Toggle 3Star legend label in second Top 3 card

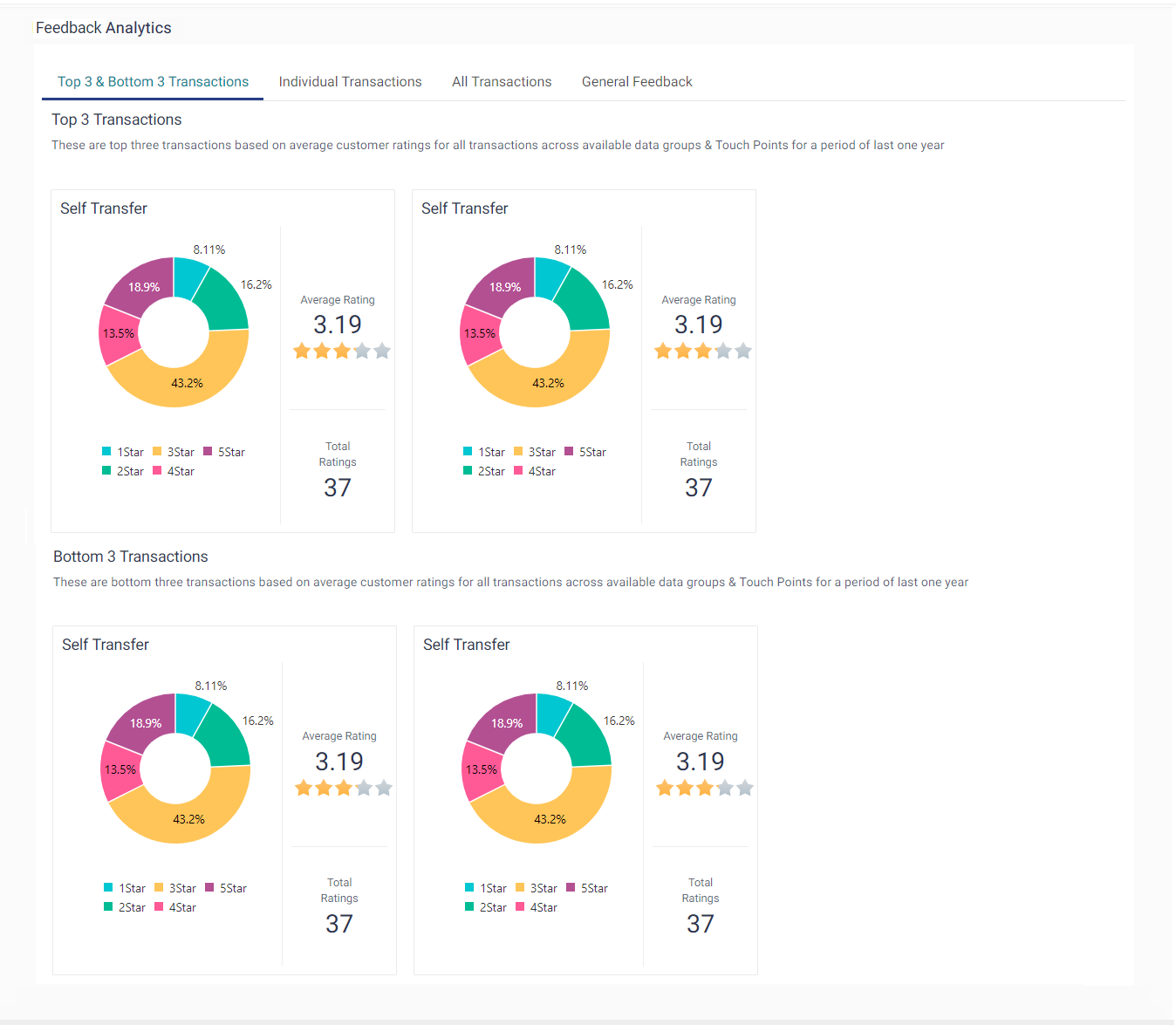click(x=542, y=452)
